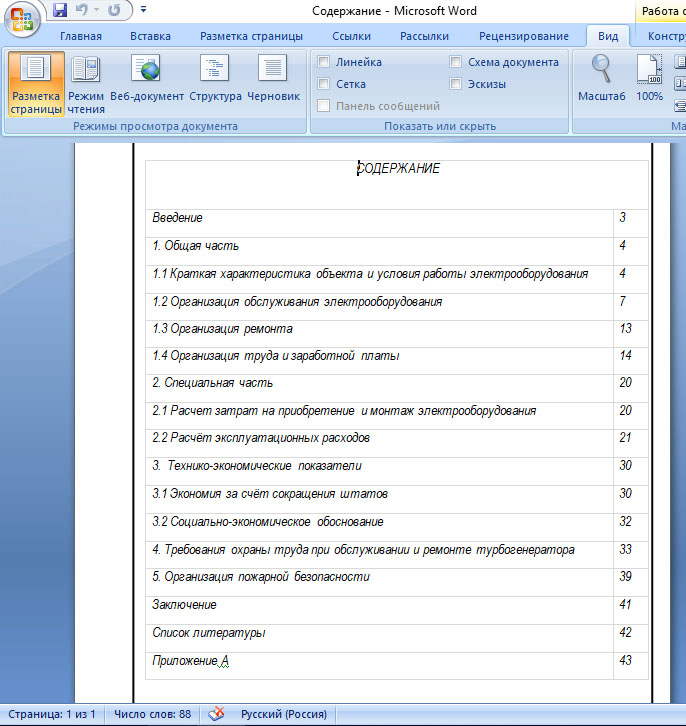686x726 pixels.
Task: Switch to Режим чтения reading view
Action: (86, 83)
